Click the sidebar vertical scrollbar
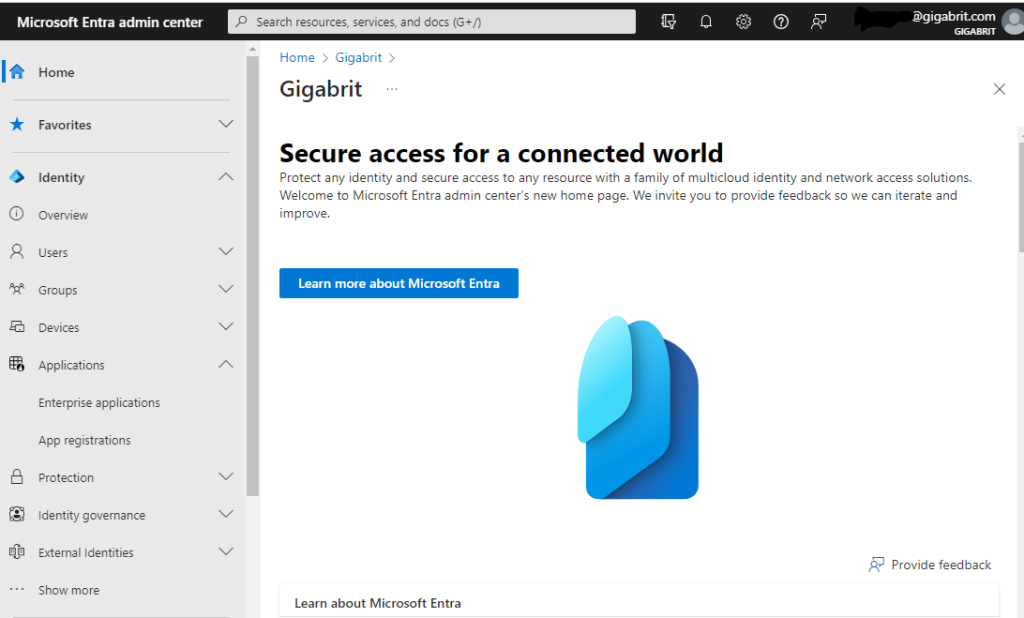 pos(253,276)
